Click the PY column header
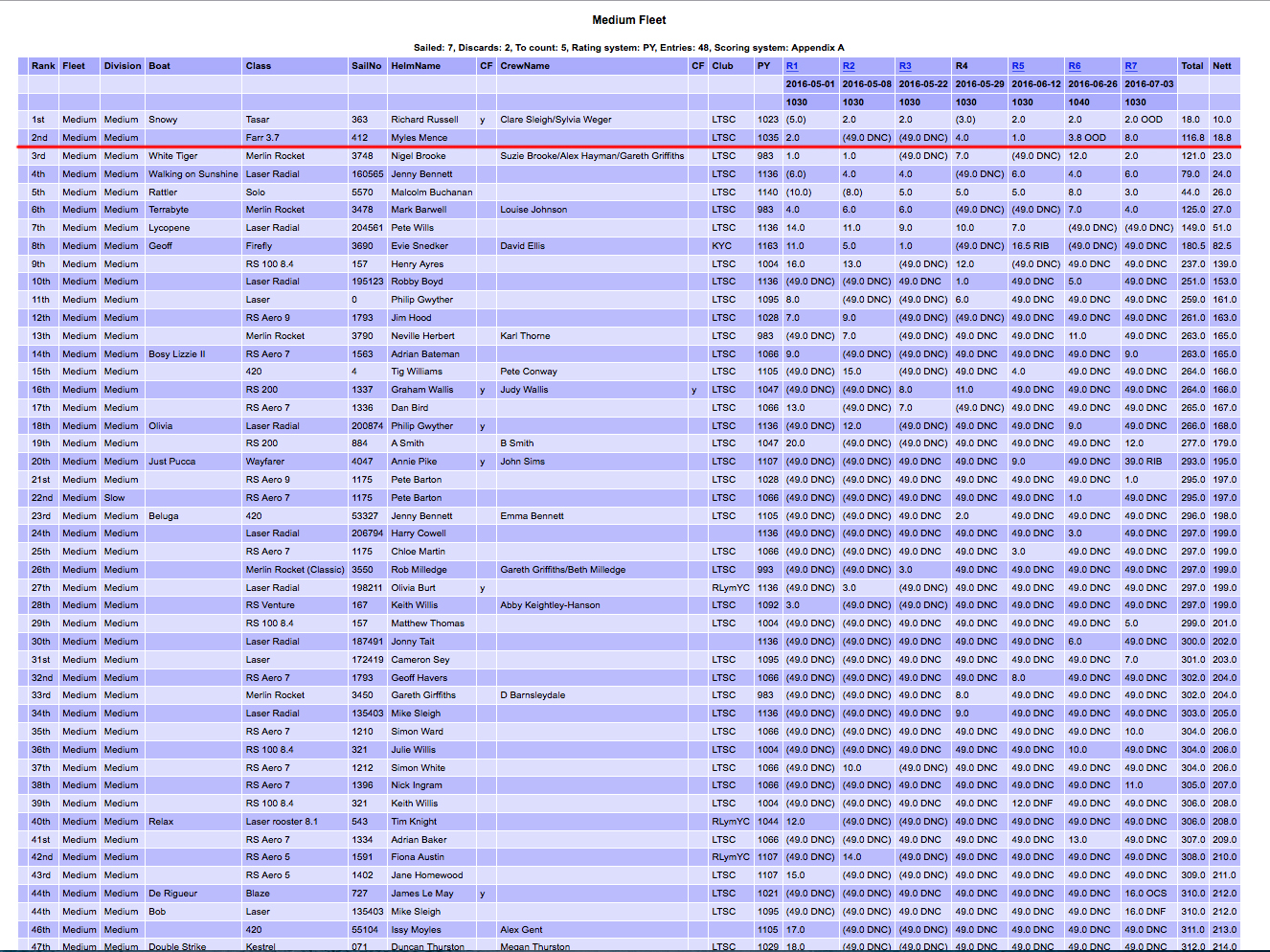1270x952 pixels. click(x=769, y=66)
